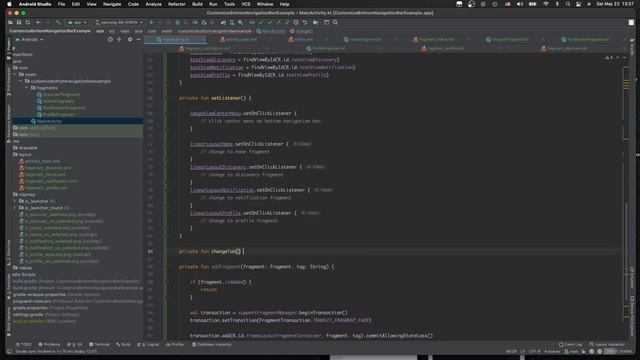This screenshot has width=640, height=360.
Task: Click the Apple logo menu
Action: (x=9, y=4)
